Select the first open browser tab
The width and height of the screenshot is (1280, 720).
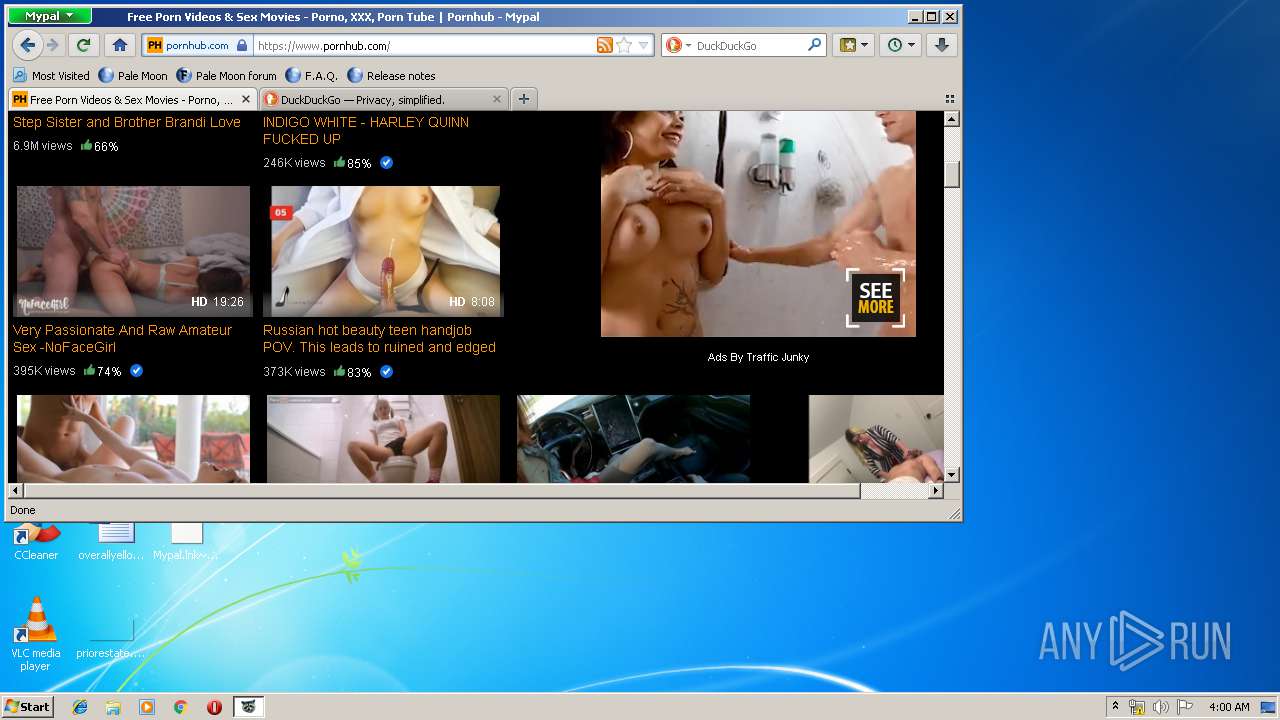(132, 99)
